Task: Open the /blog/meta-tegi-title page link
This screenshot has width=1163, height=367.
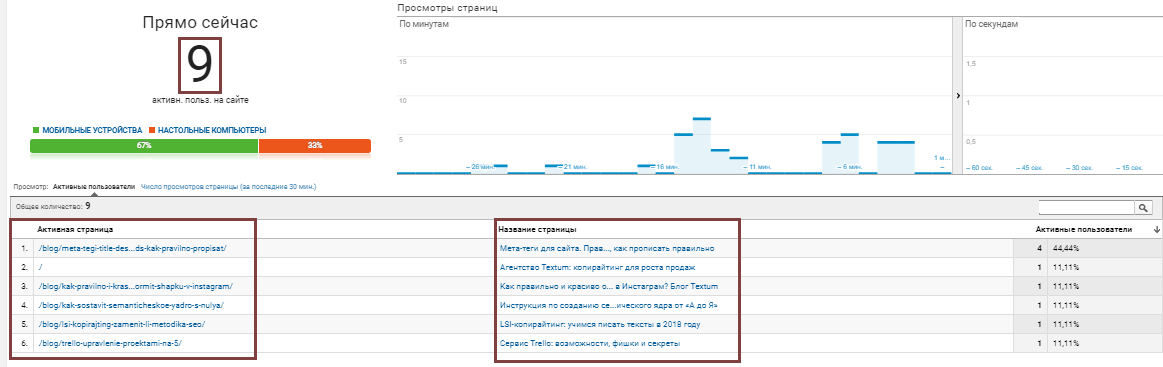Action: coord(132,248)
